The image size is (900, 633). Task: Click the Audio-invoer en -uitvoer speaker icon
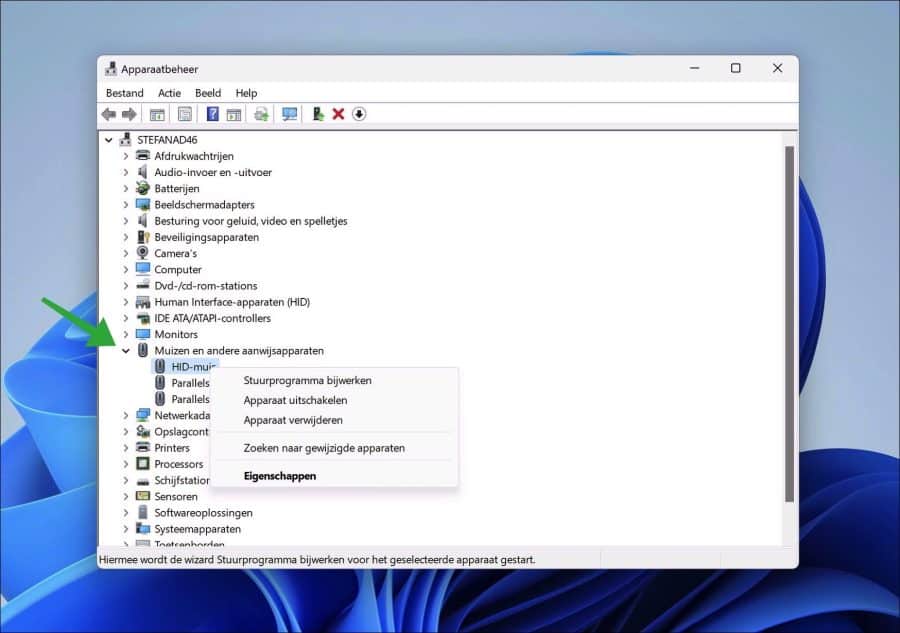point(143,172)
